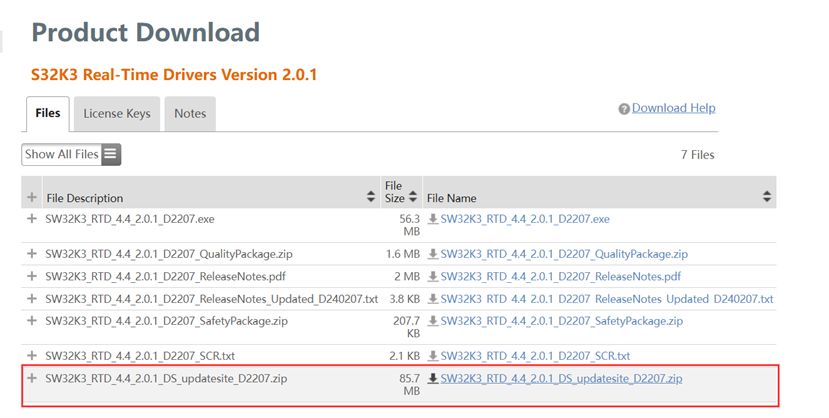Click description text D2207_QualityPackage.zip

169,254
